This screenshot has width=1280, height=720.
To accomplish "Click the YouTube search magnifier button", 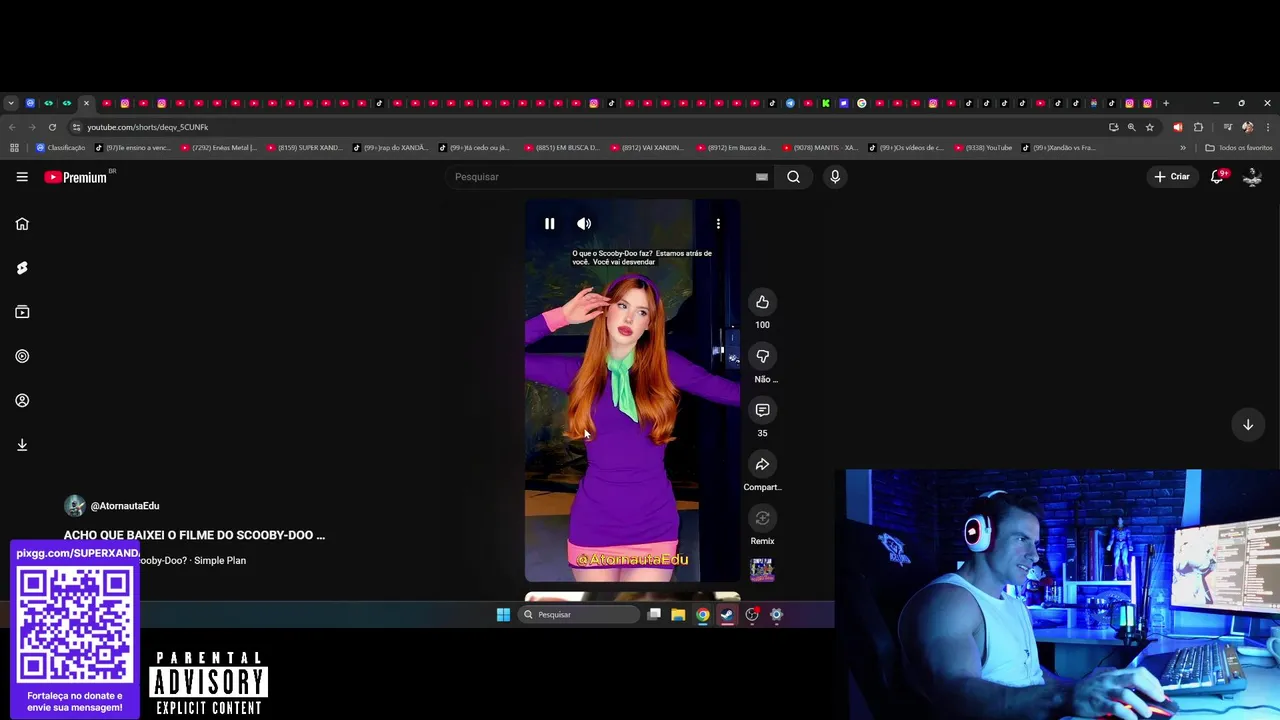I will point(793,177).
